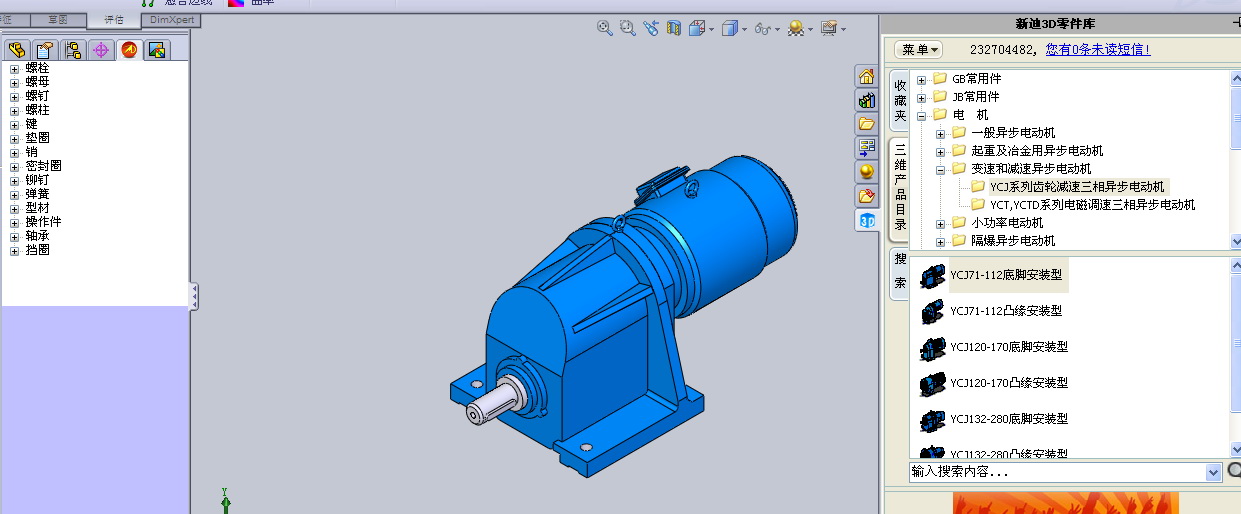Switch to the 评估 ribbon tab
The width and height of the screenshot is (1241, 514).
point(114,19)
